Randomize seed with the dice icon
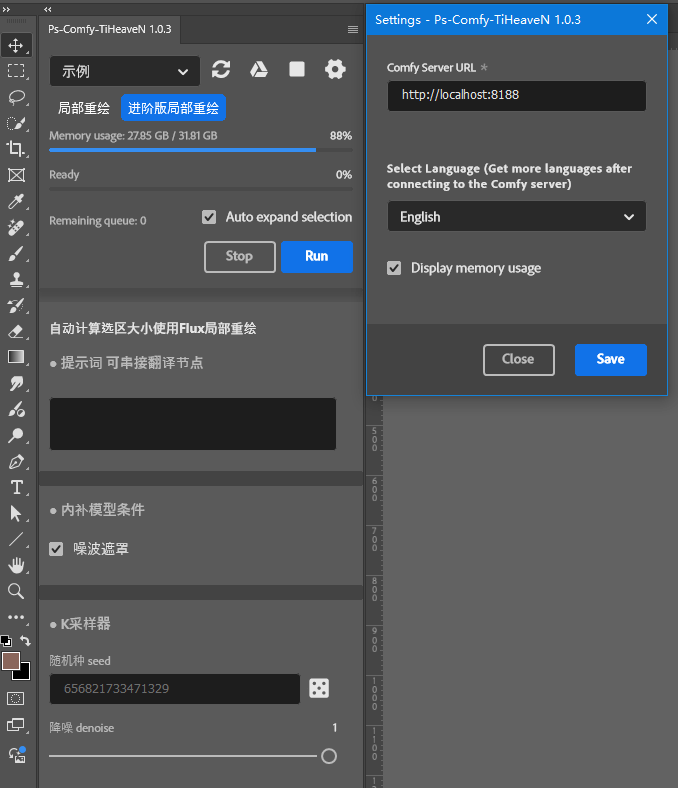Image resolution: width=678 pixels, height=788 pixels. 319,688
